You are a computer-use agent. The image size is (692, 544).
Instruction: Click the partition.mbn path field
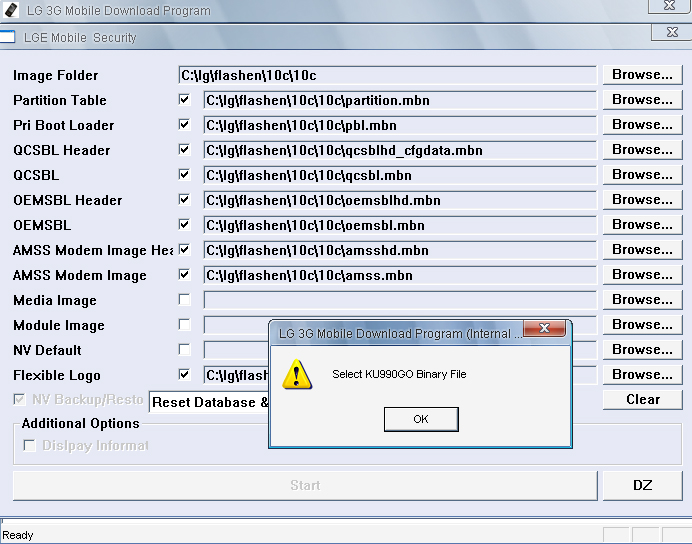coord(400,101)
